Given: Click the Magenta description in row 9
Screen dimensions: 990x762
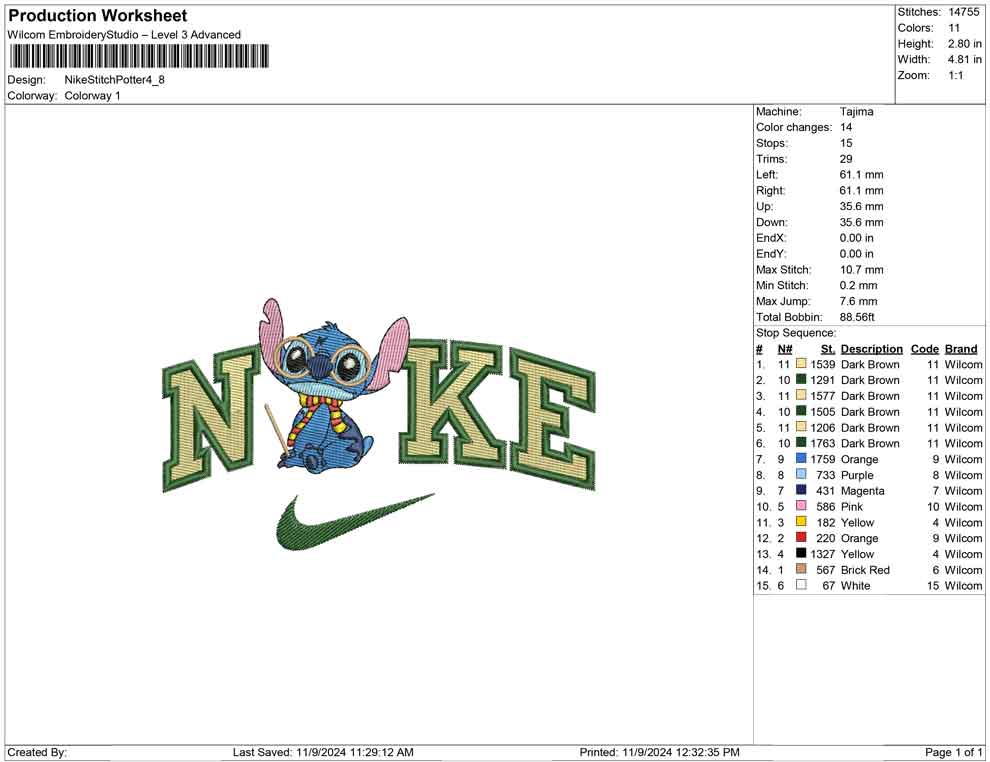Looking at the screenshot, I should (x=862, y=491).
